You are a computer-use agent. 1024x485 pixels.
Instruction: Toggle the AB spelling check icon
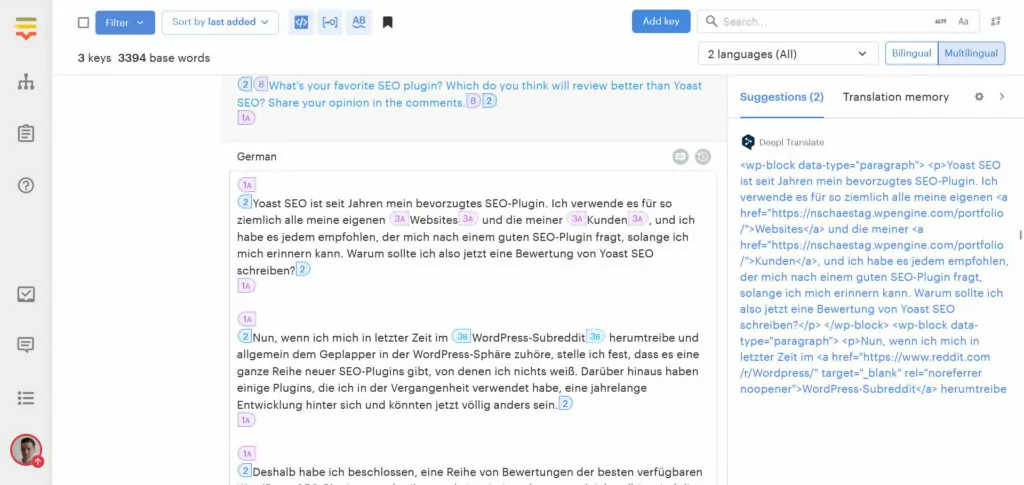click(359, 22)
